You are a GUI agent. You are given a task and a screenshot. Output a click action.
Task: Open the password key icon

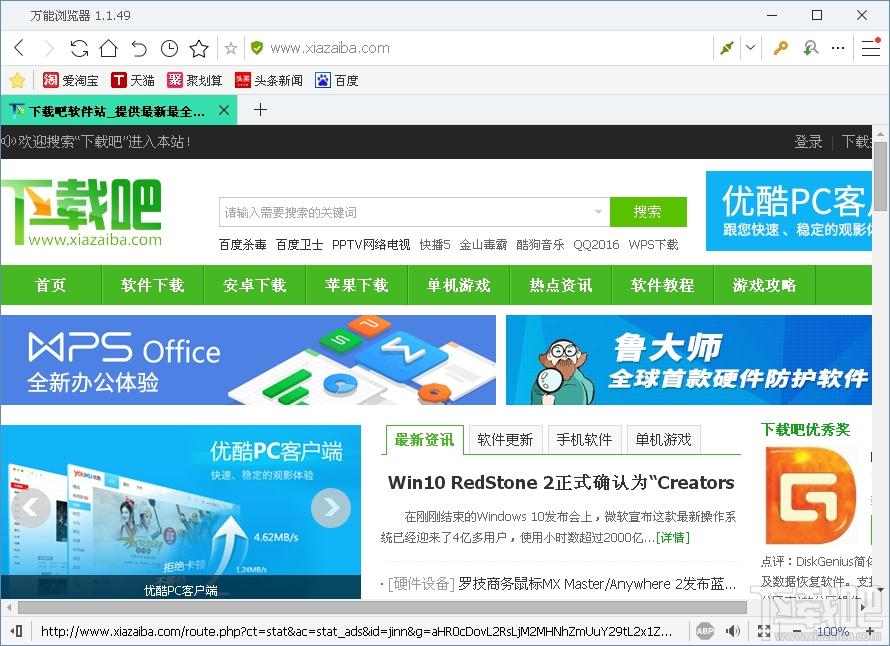click(x=781, y=48)
